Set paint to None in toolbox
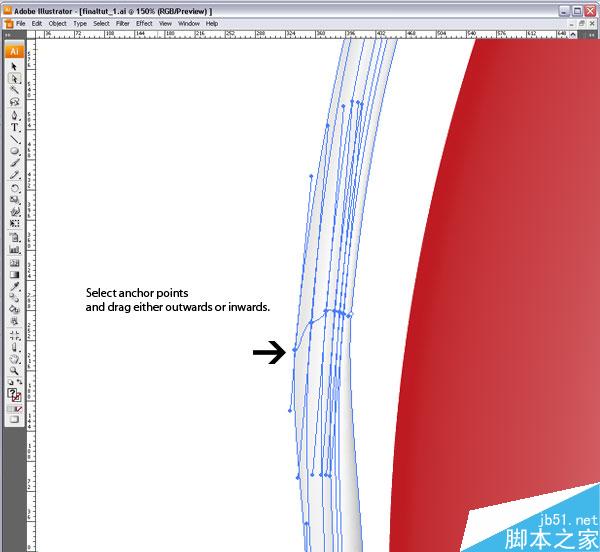Screen dimensions: 600x552 [x=19, y=409]
